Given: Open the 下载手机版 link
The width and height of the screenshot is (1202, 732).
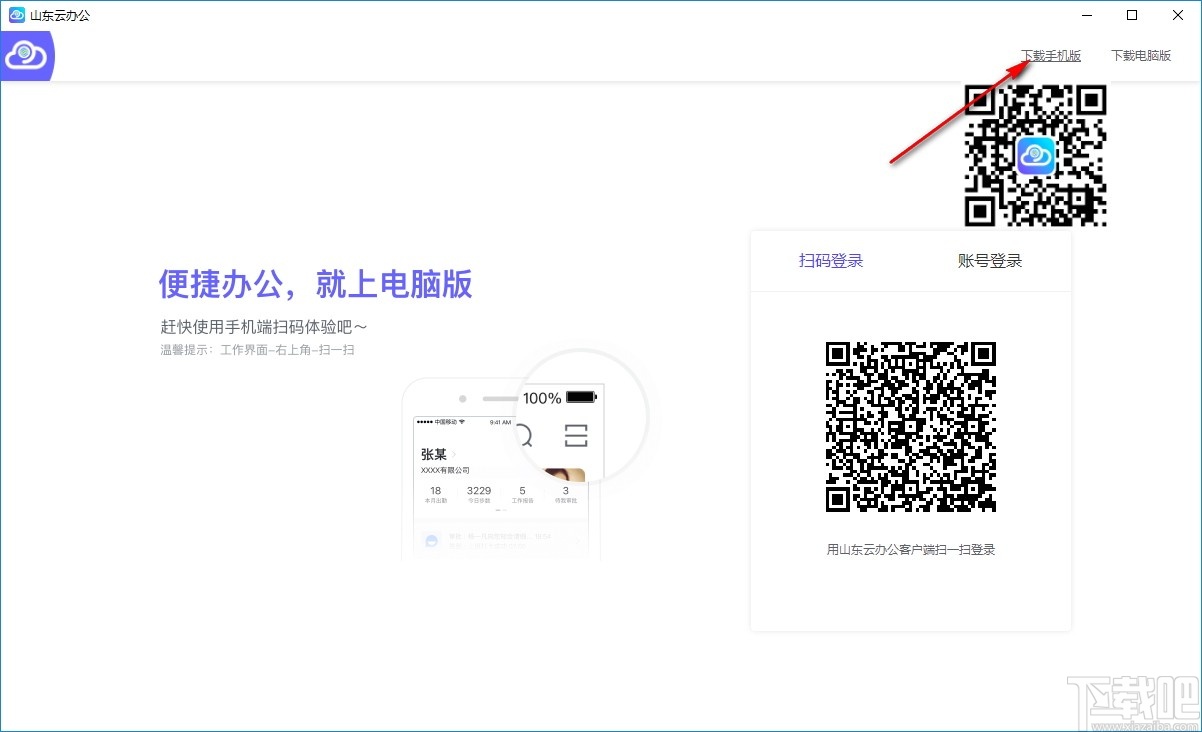Looking at the screenshot, I should tap(1051, 55).
